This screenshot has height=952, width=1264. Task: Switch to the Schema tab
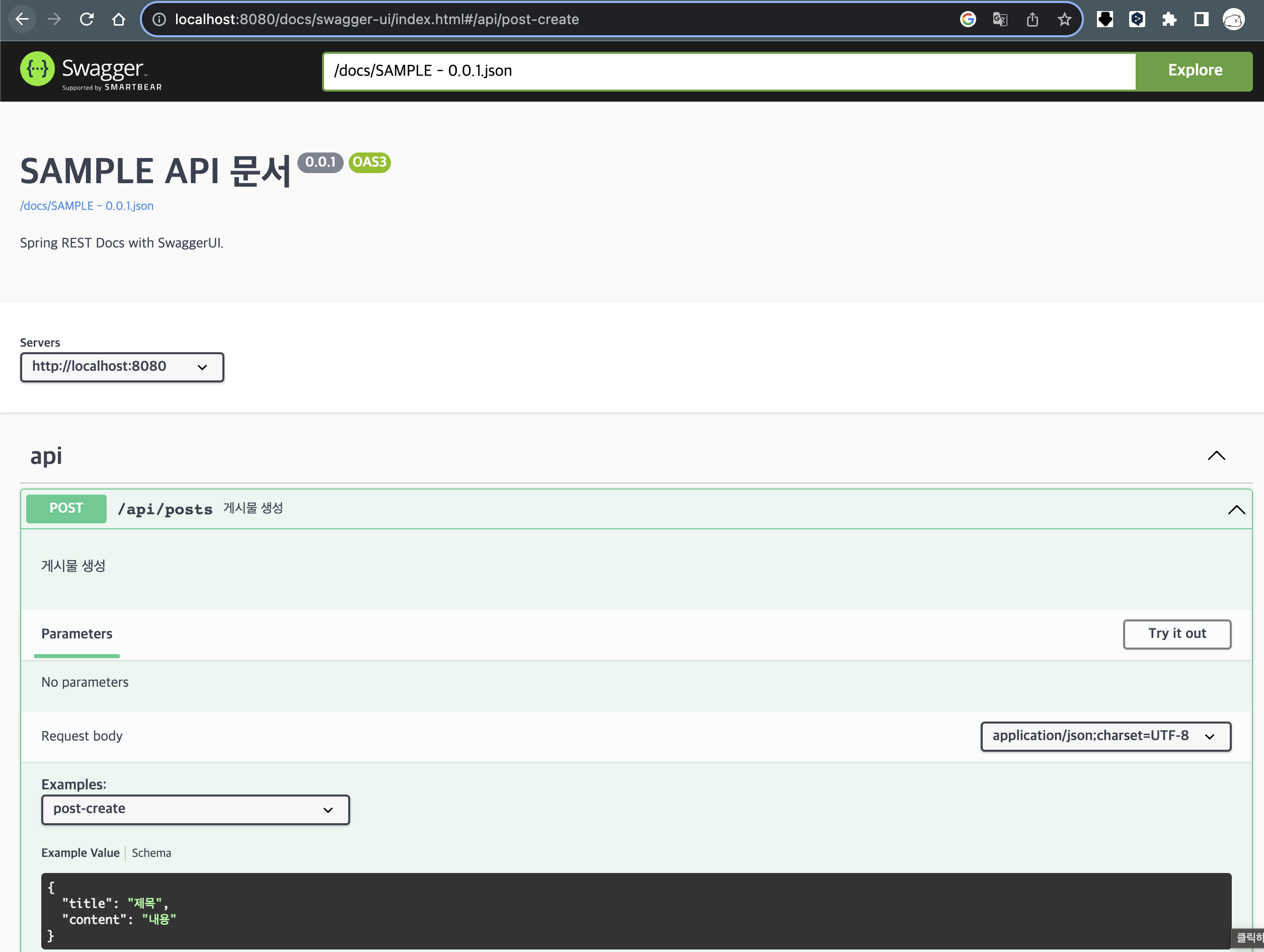click(x=151, y=852)
